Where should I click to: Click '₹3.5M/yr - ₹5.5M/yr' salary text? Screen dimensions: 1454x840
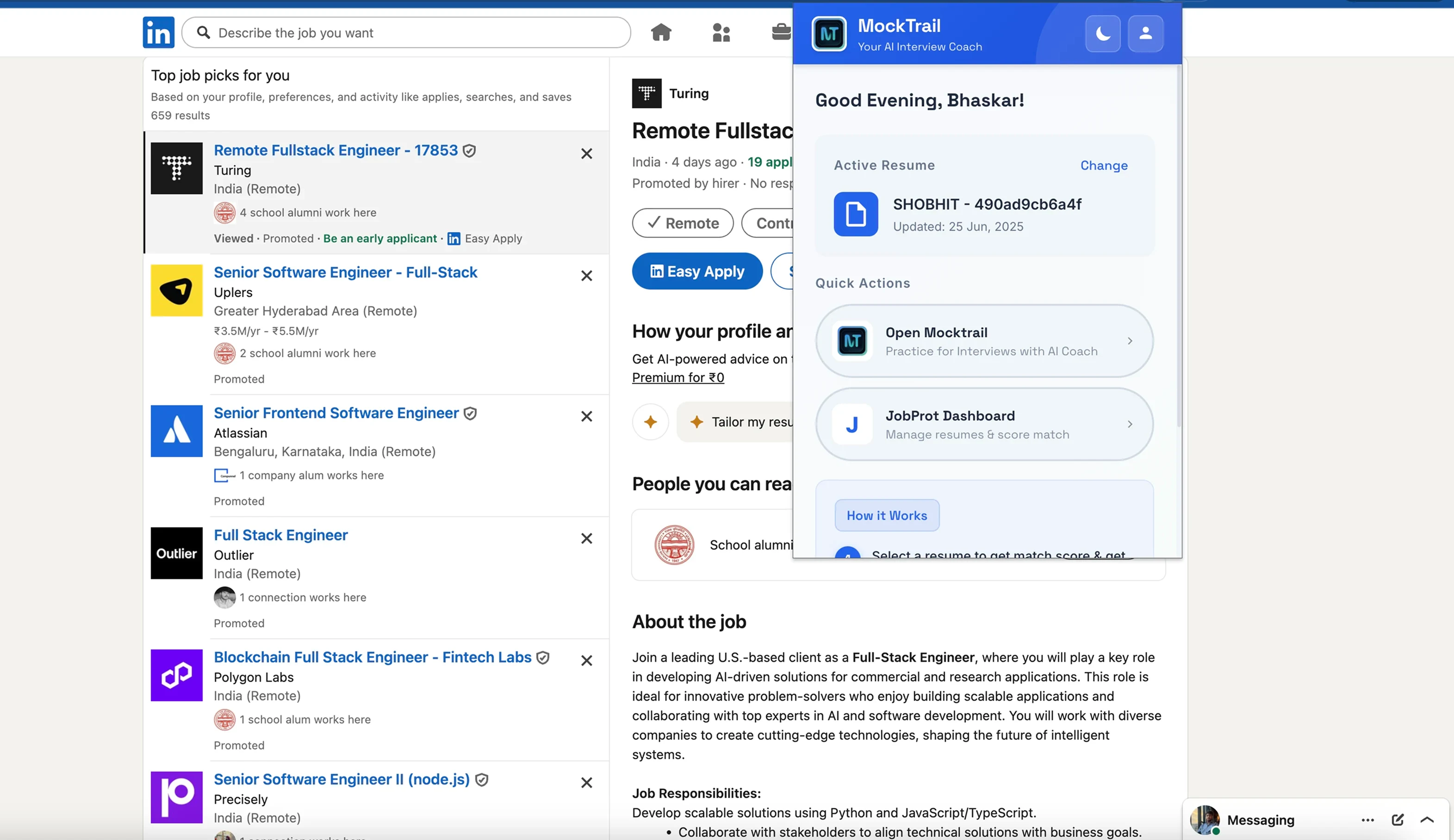click(266, 331)
